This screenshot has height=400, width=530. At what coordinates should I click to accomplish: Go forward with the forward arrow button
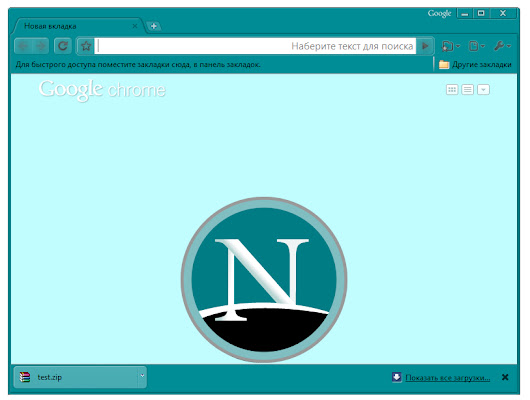40,46
